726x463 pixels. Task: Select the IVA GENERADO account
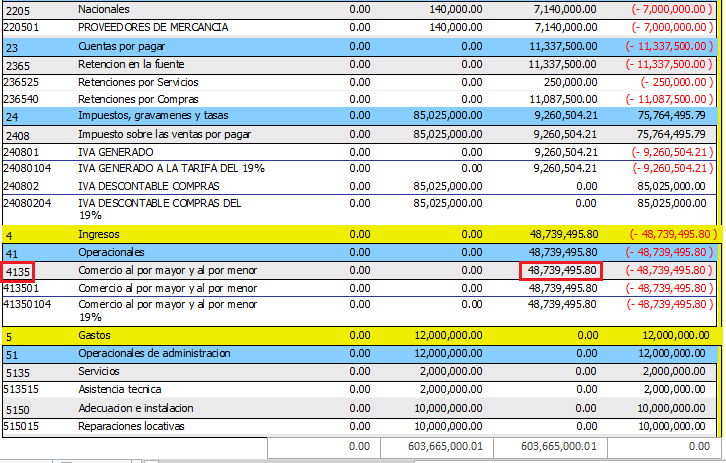pyautogui.click(x=115, y=152)
